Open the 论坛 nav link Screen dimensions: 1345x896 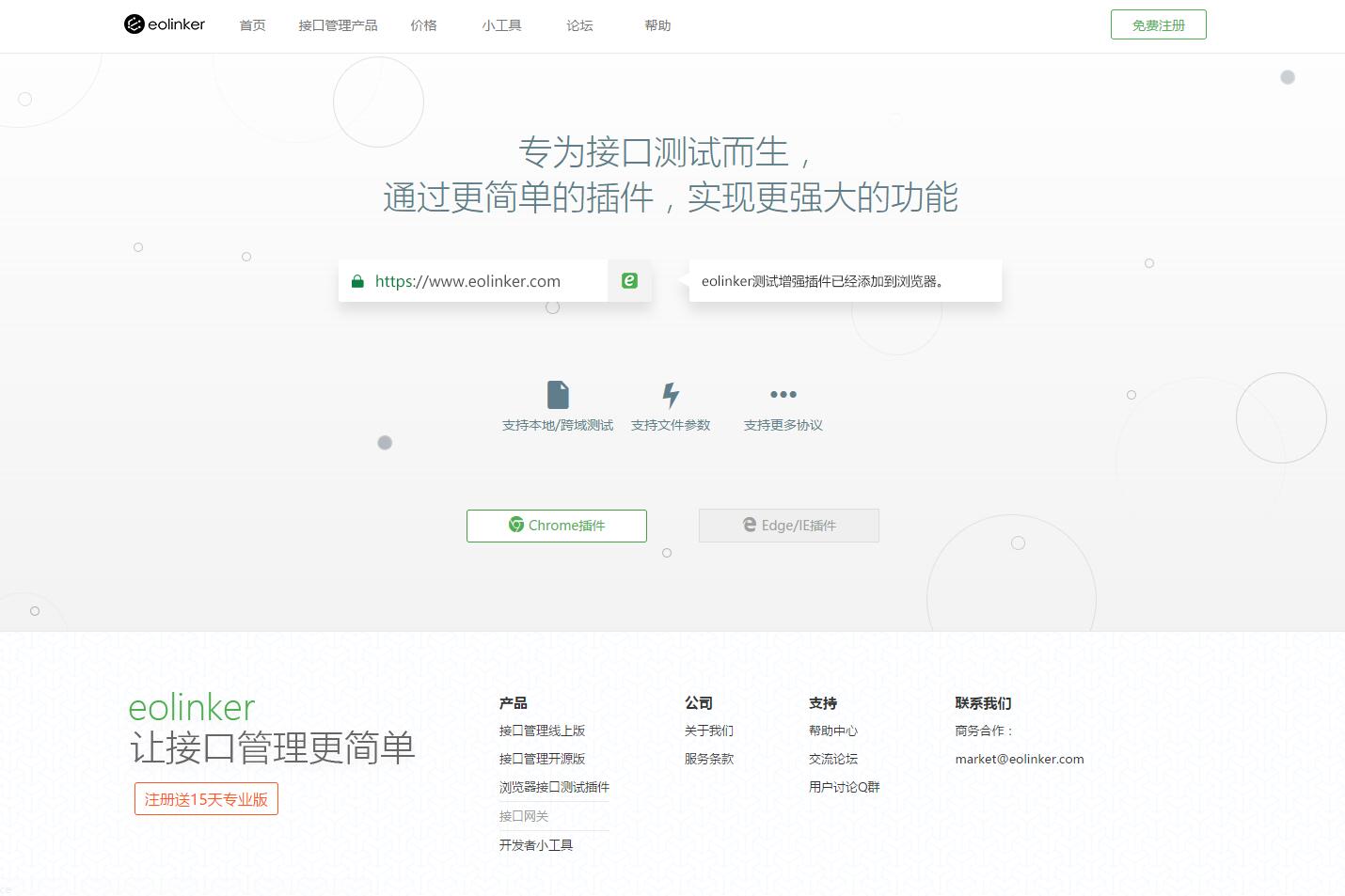pos(579,25)
